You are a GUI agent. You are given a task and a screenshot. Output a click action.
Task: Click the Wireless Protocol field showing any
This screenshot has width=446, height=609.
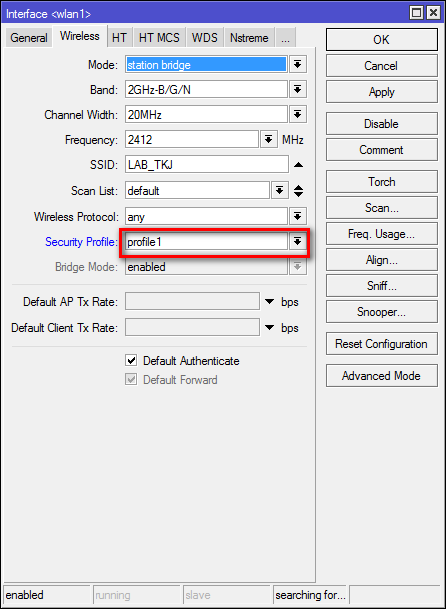click(x=206, y=216)
